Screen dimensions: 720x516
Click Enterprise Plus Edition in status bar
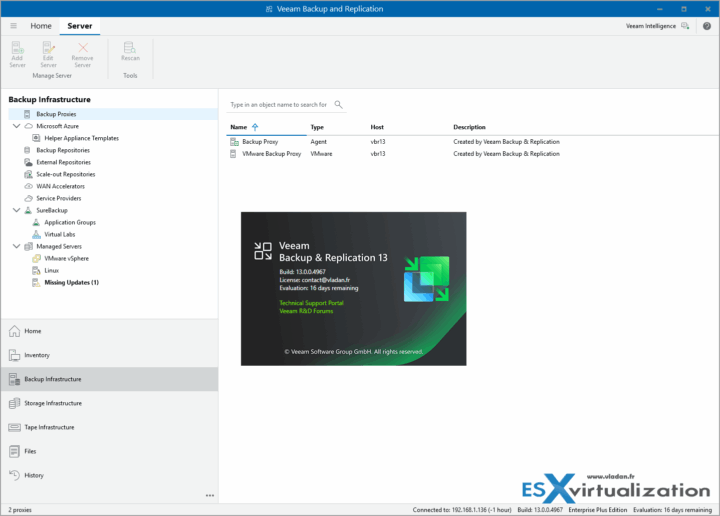click(x=597, y=510)
